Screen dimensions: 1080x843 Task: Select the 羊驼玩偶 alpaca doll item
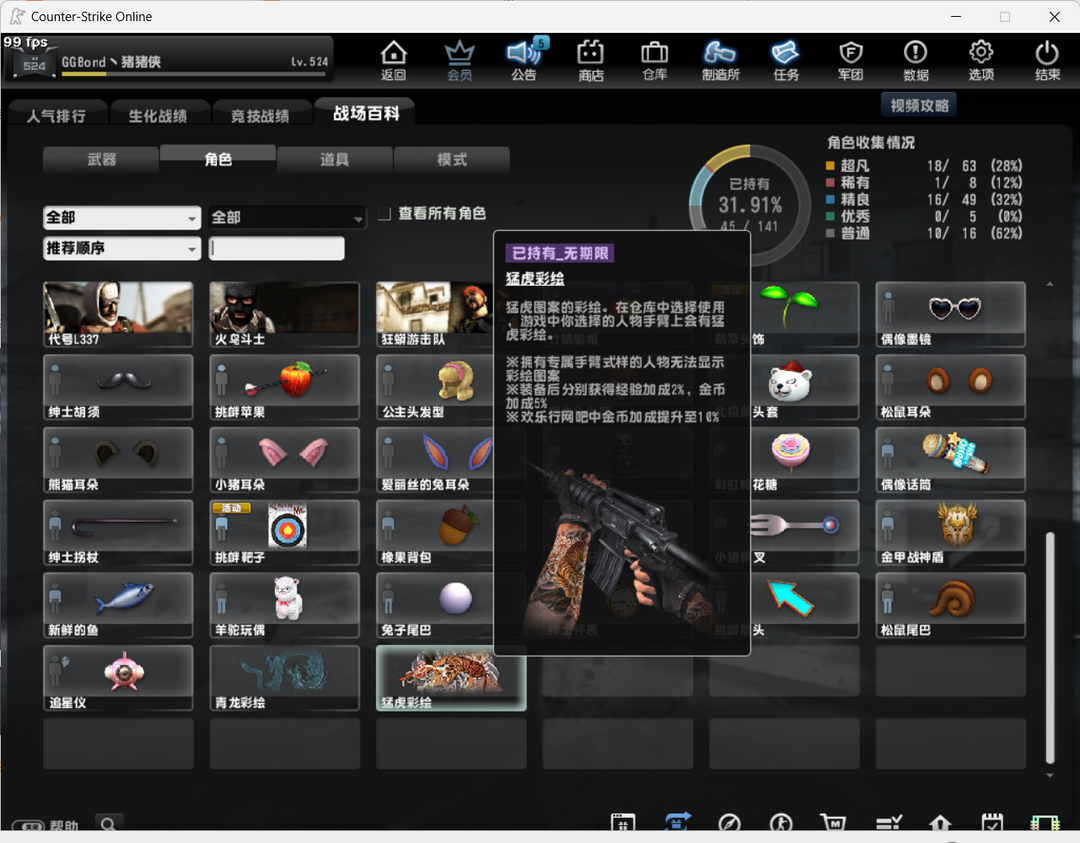click(284, 605)
